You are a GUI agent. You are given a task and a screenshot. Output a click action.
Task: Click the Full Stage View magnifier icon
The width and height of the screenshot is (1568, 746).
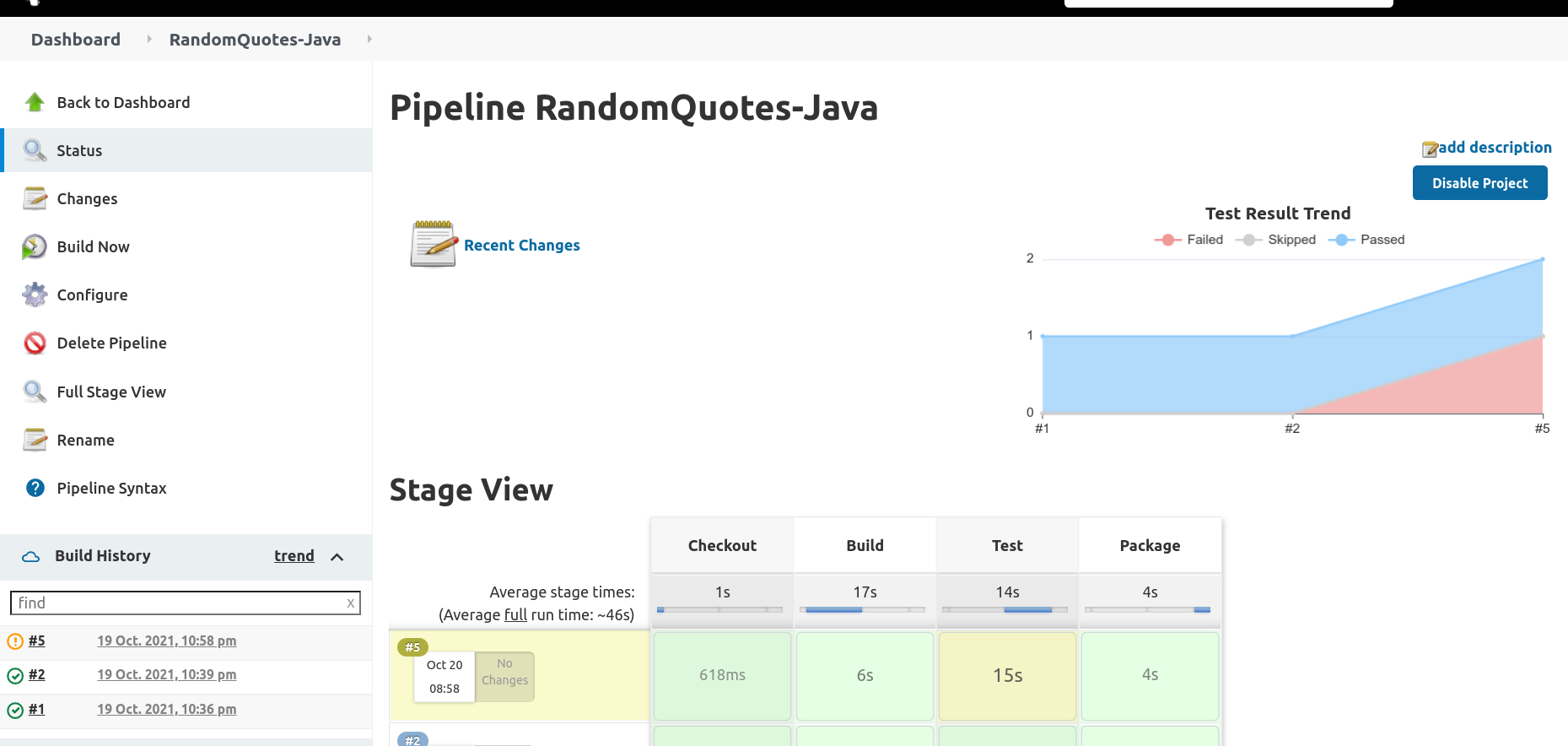coord(35,392)
